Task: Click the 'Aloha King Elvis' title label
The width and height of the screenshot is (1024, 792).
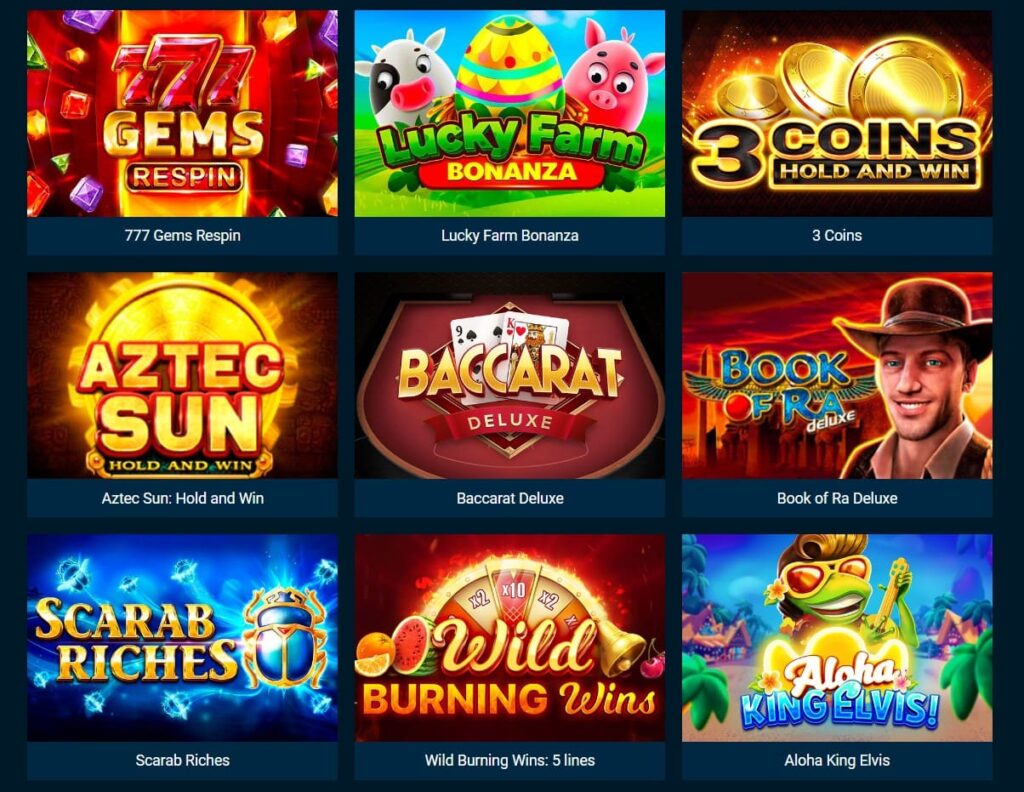Action: [837, 760]
